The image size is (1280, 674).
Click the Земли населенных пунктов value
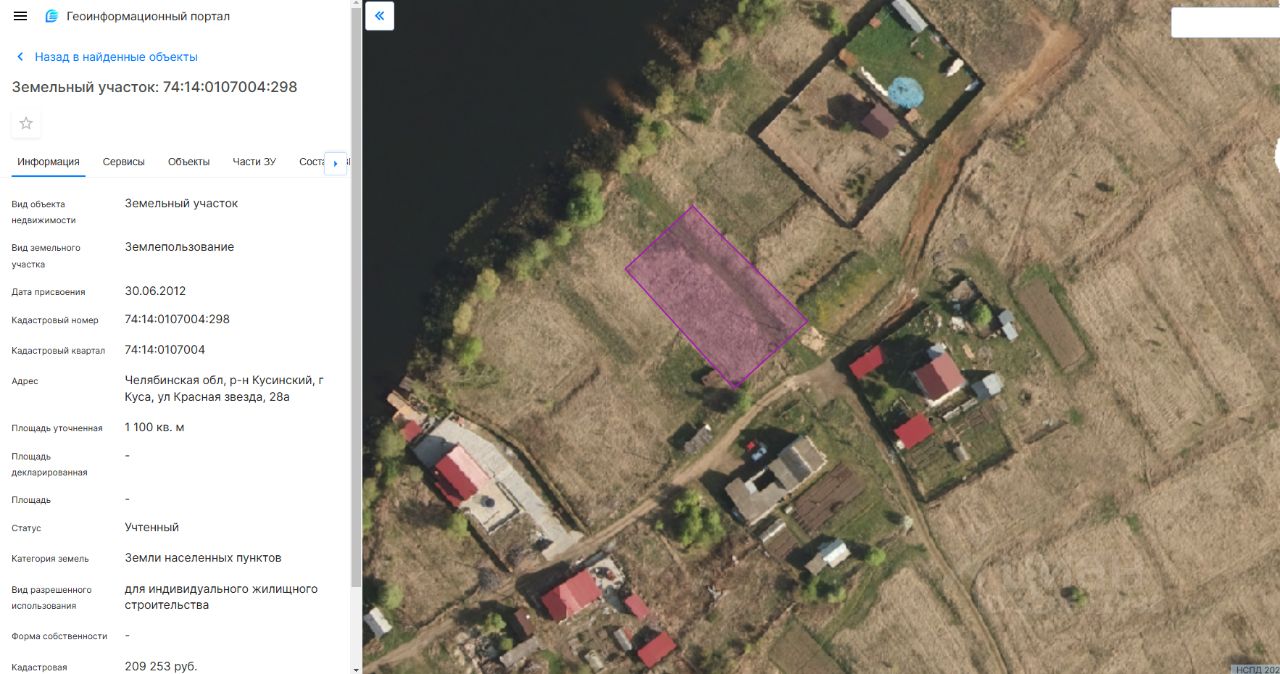203,558
